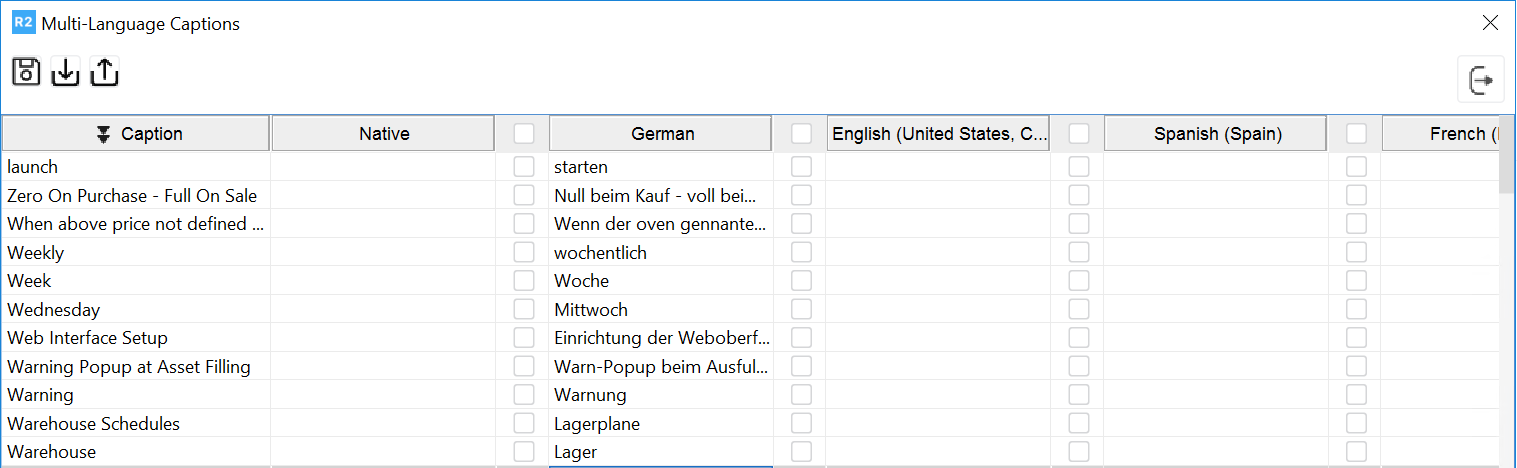
Task: Tick the header checkbox left of Spanish (Spain)
Action: (x=1079, y=133)
